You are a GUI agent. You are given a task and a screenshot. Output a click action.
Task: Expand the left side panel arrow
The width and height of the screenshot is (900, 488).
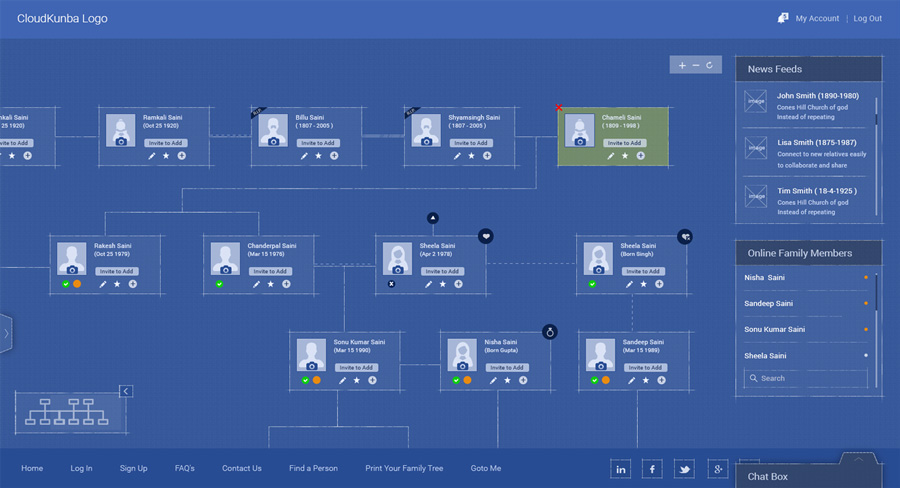(6, 333)
